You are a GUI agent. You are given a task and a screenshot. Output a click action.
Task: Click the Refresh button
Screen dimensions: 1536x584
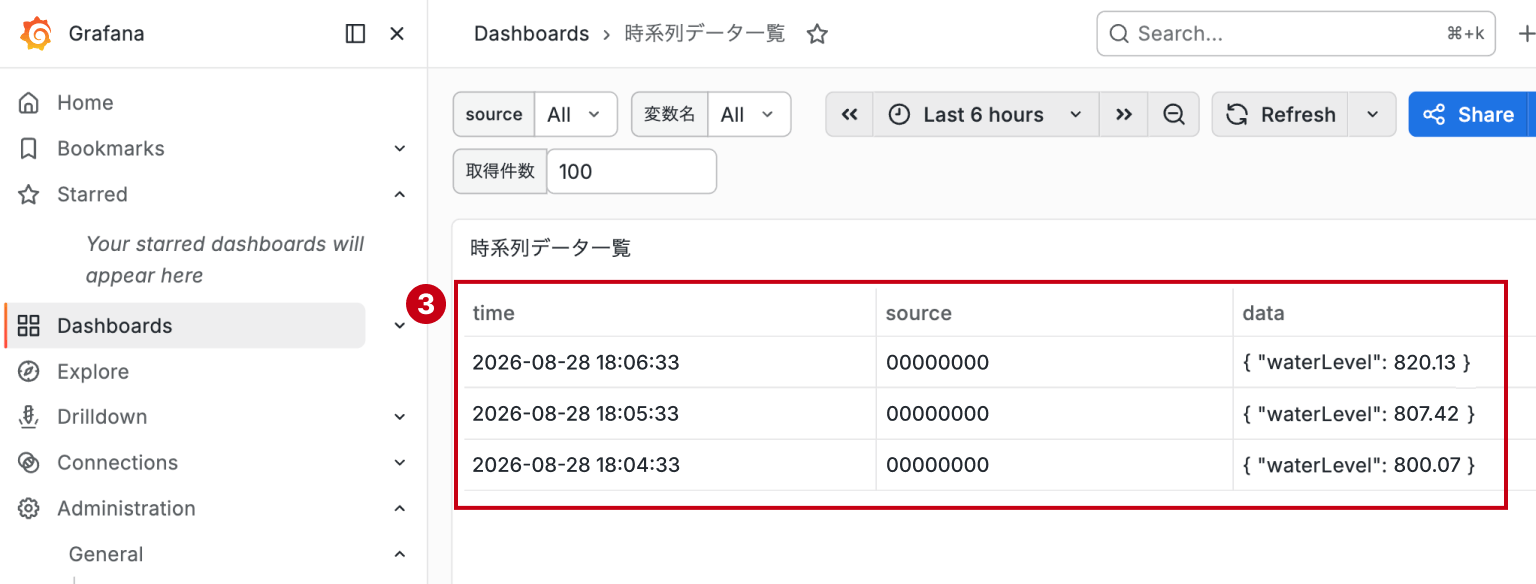pos(1281,115)
